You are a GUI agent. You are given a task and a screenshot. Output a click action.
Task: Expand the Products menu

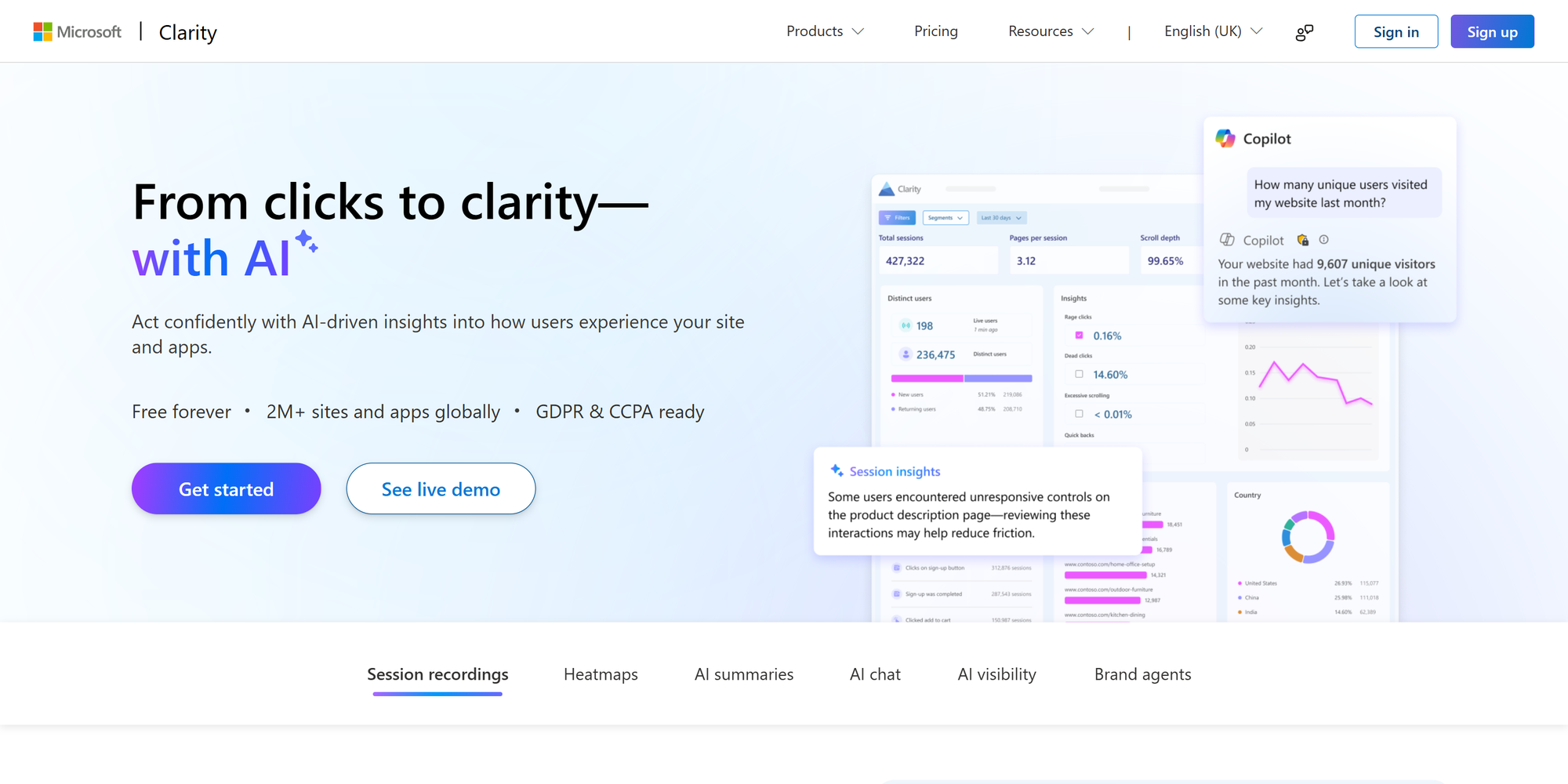point(825,31)
